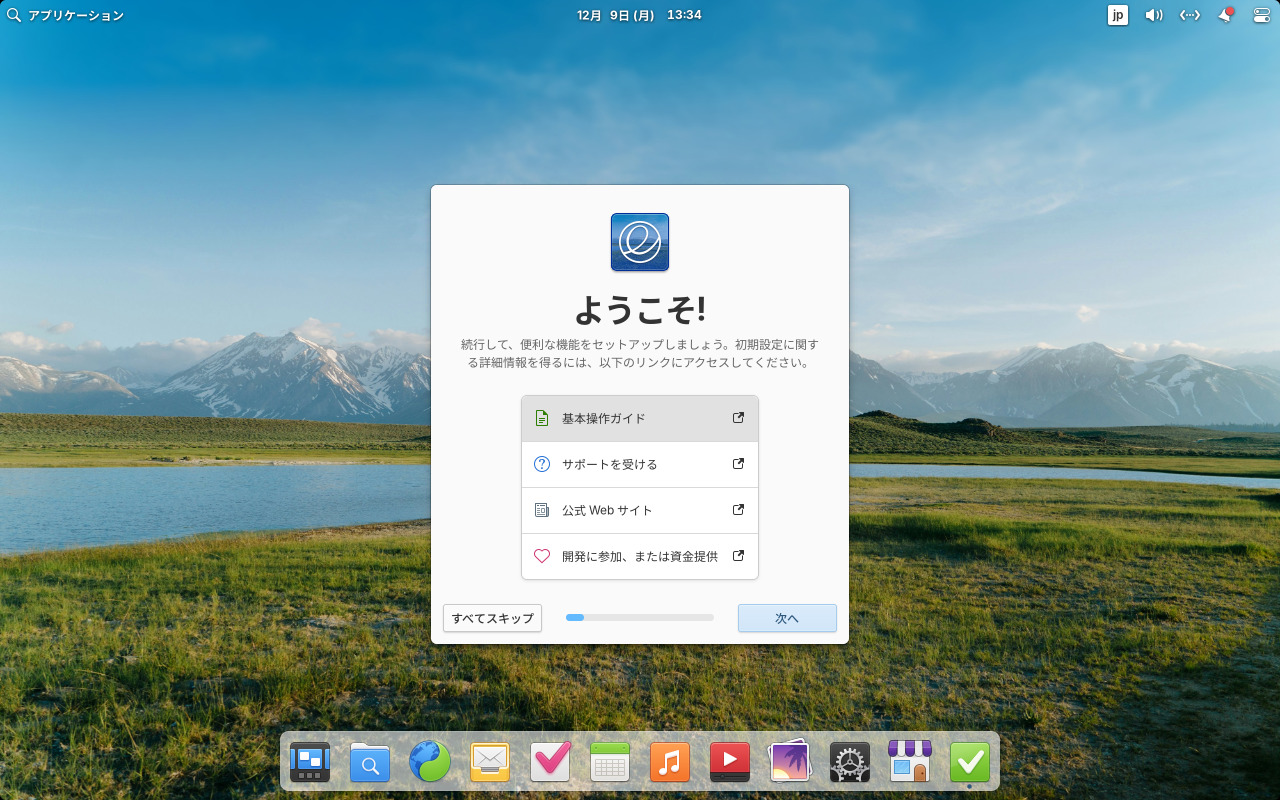The height and width of the screenshot is (800, 1280).
Task: Open the quick settings session menu
Action: pyautogui.click(x=1260, y=15)
